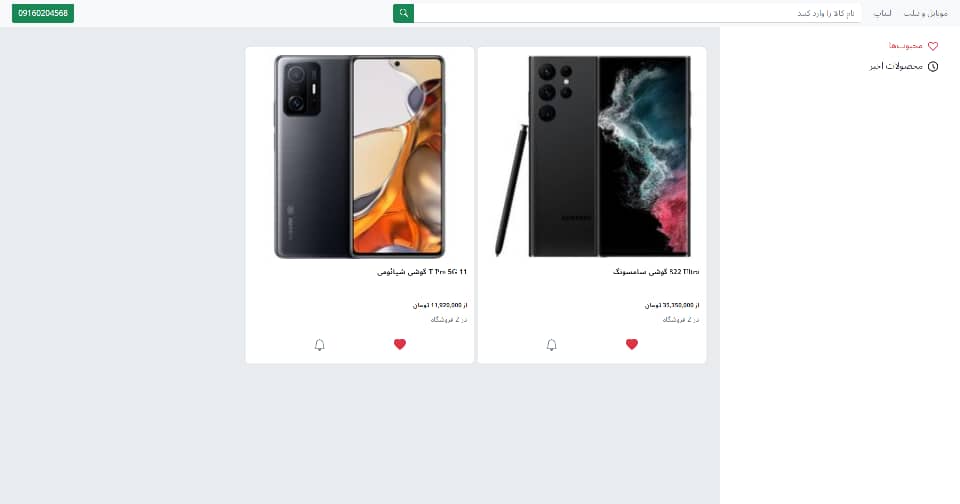Click the 11T Pro 5G Xiaomi product title
The height and width of the screenshot is (504, 960).
tap(422, 271)
